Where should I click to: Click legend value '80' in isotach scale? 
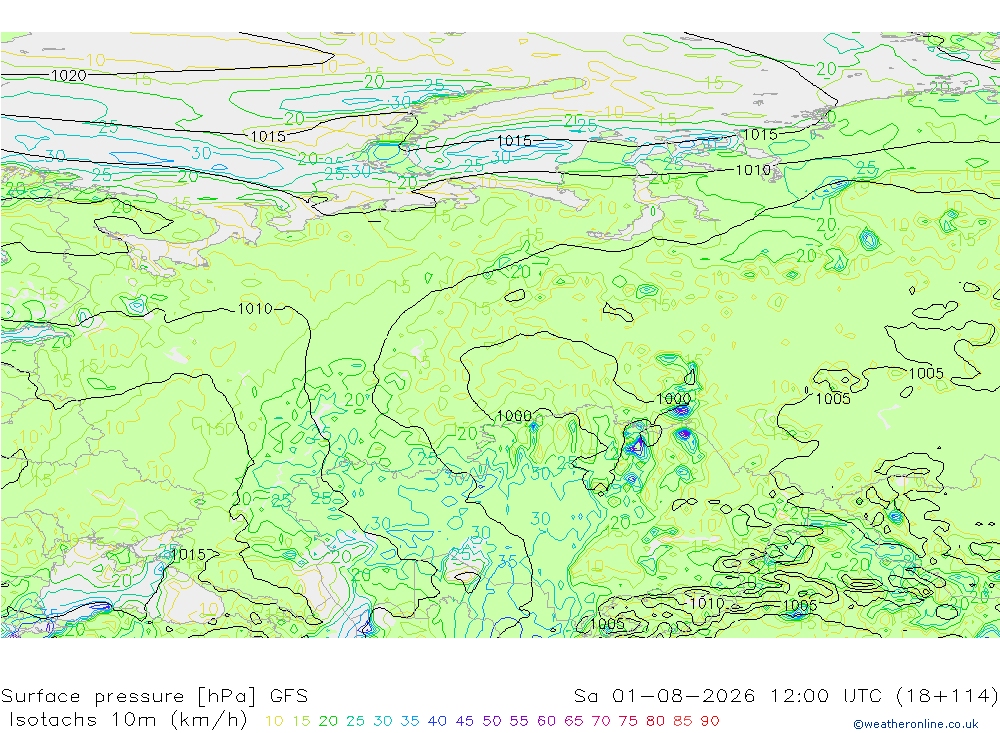(655, 721)
